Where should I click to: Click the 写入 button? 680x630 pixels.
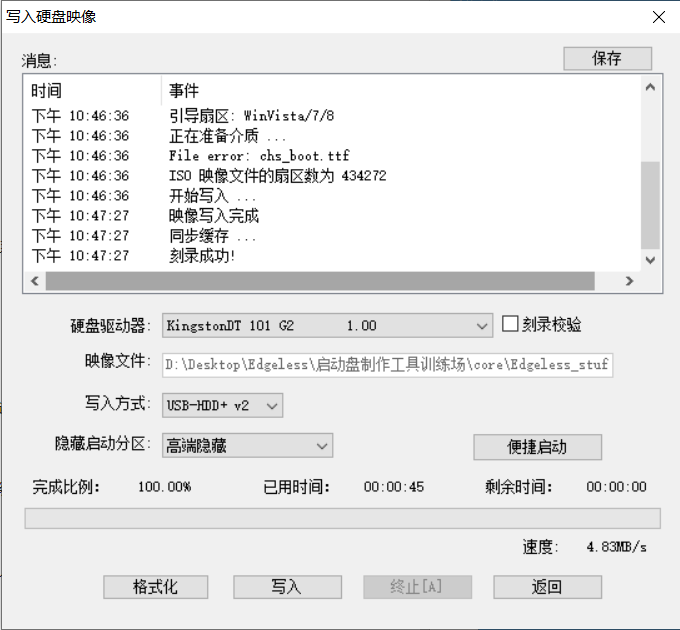(287, 587)
